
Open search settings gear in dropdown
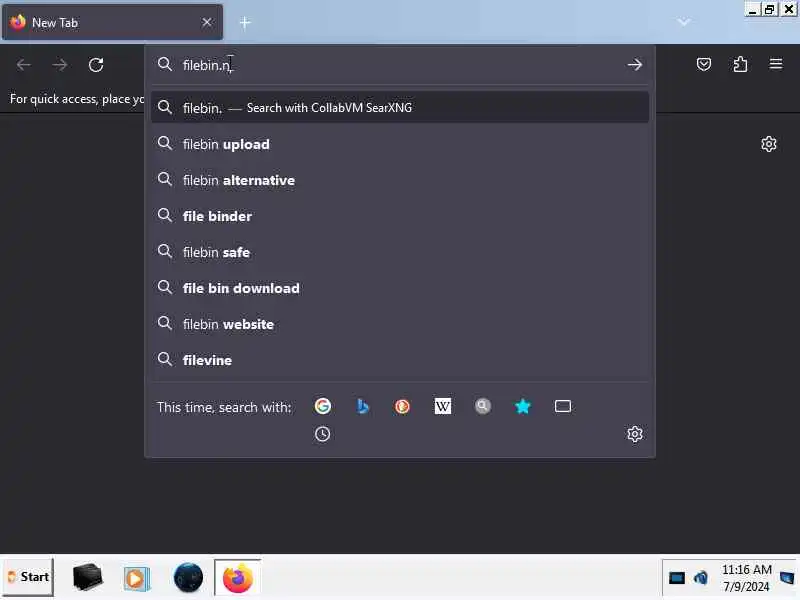click(635, 434)
